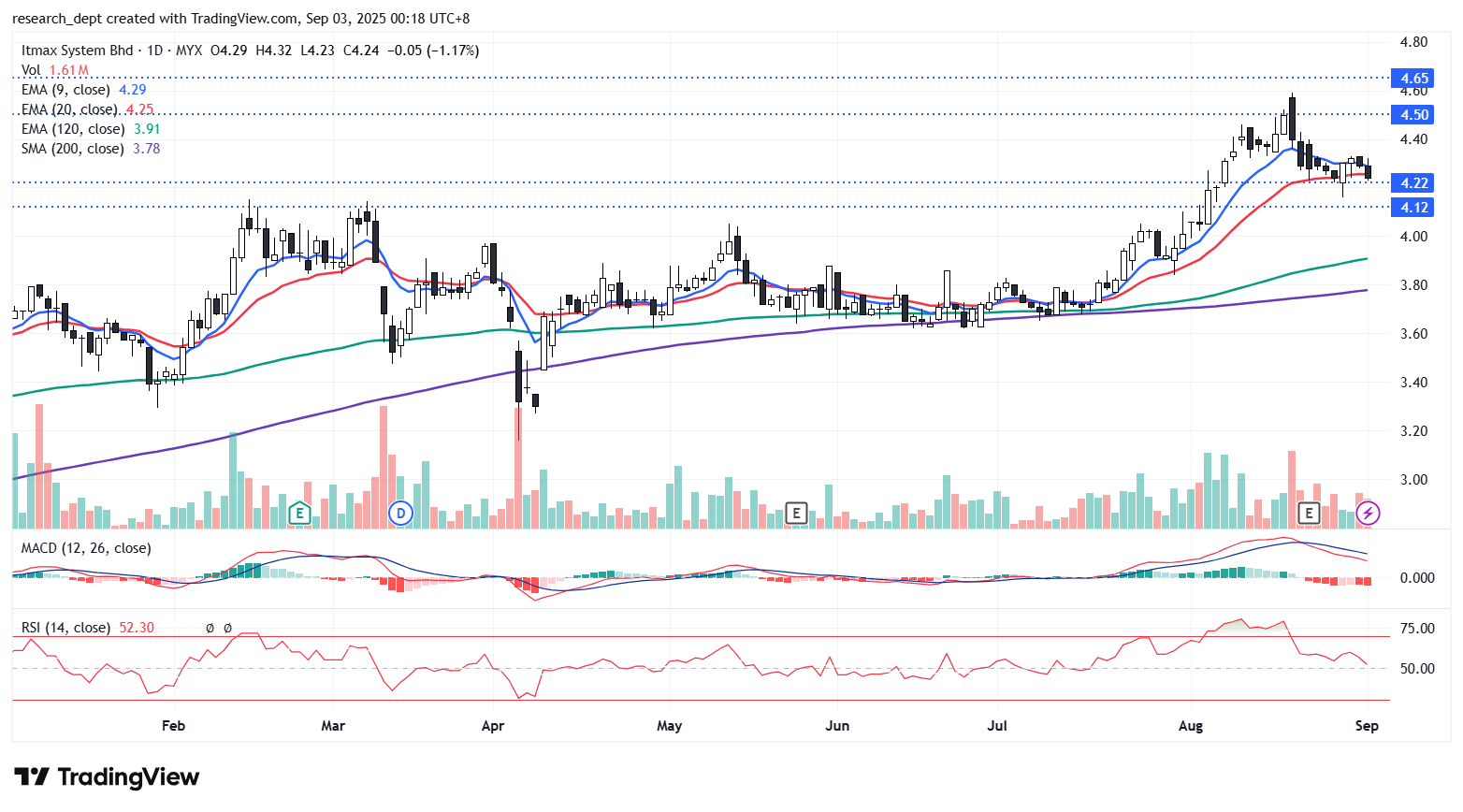Click the Vol 1.61M volume legend
The image size is (1463, 812).
54,70
